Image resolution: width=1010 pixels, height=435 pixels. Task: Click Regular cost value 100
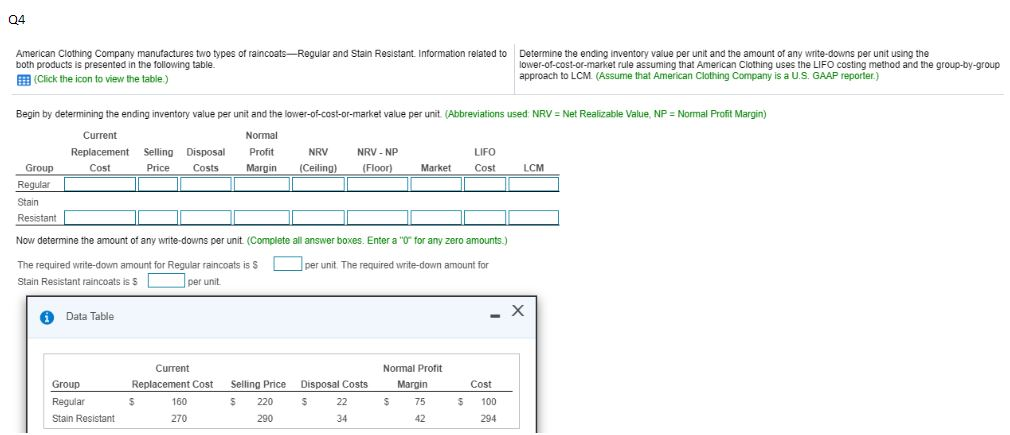489,401
